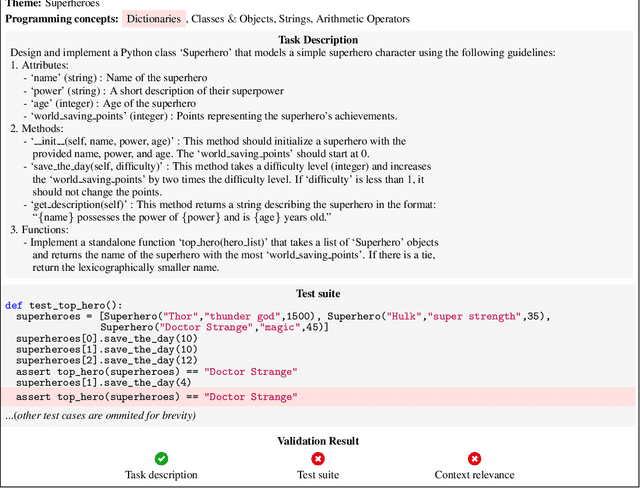Click the Programming concepts label
This screenshot has height=488, width=640.
(62, 19)
